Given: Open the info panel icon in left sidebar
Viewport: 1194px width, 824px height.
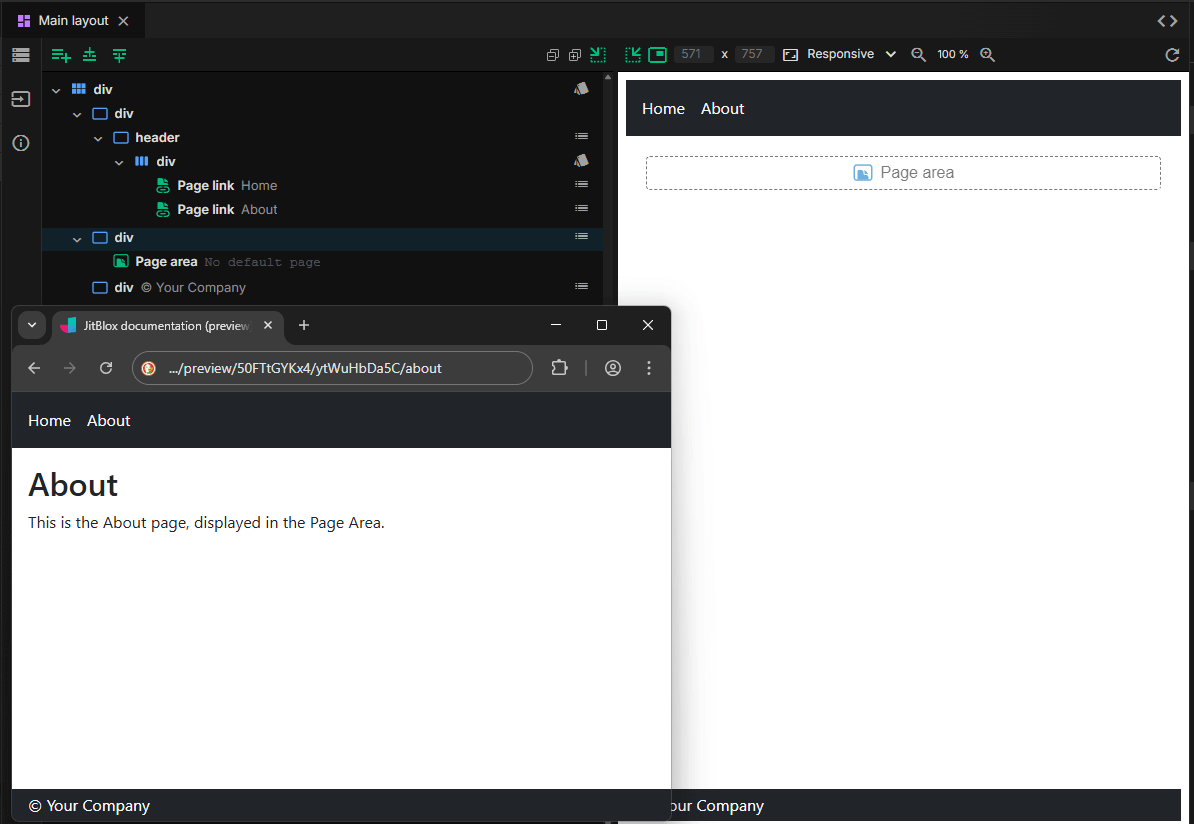Looking at the screenshot, I should coord(21,143).
